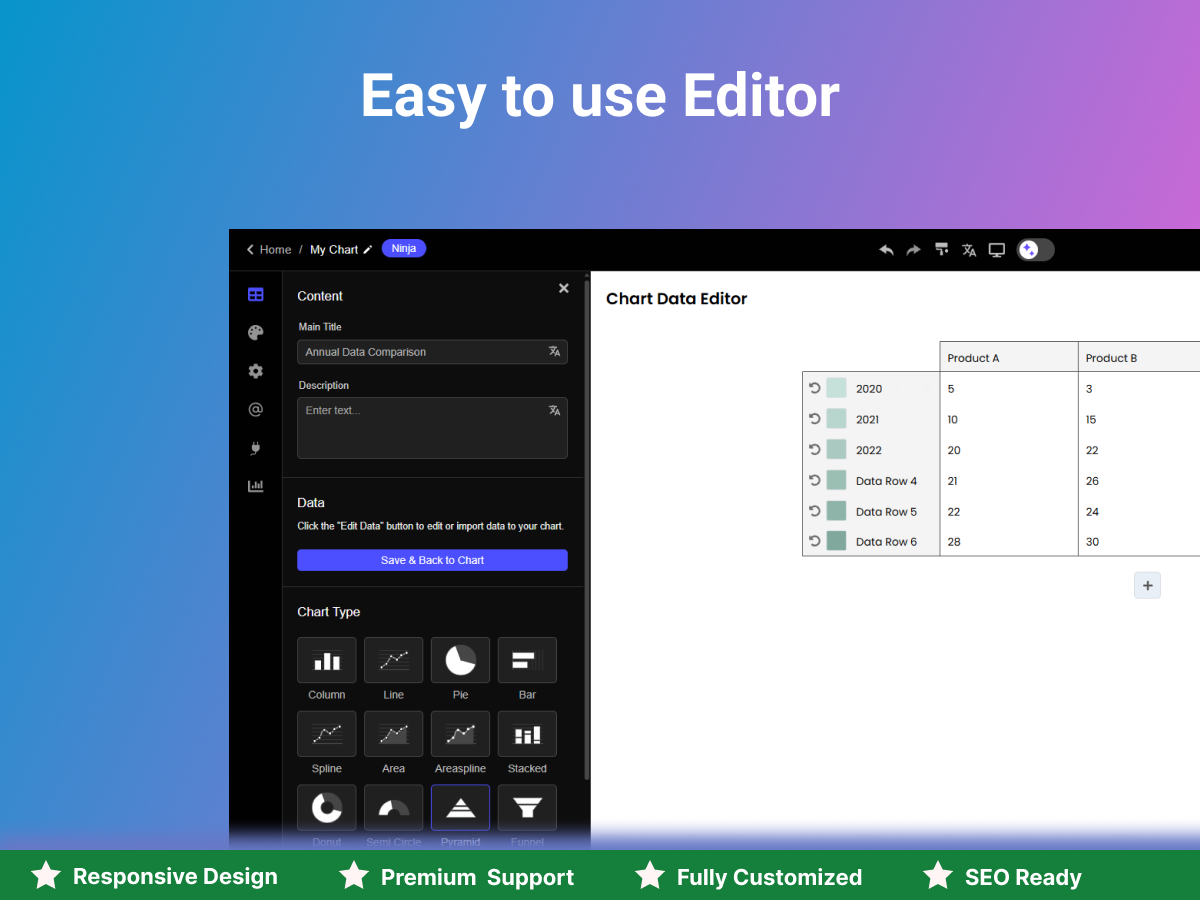Click reset icon for row 2022
1200x900 pixels.
[815, 449]
